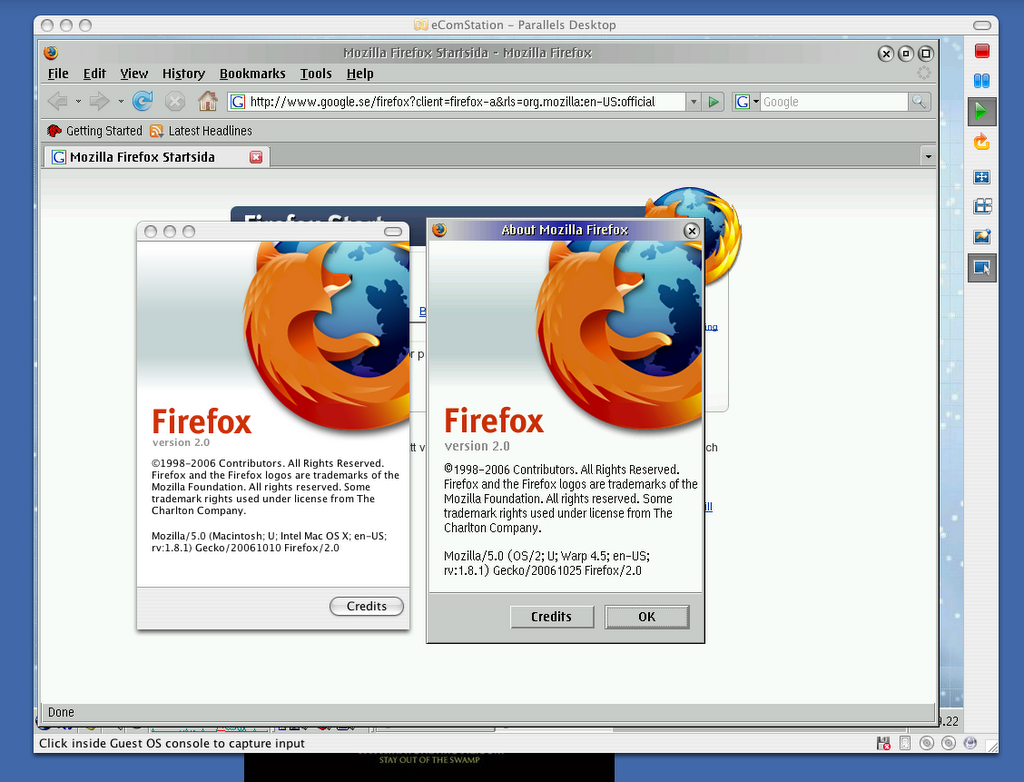The image size is (1024, 782).
Task: Click the OS/2 Warp 4.5 user agent text
Action: pyautogui.click(x=547, y=563)
